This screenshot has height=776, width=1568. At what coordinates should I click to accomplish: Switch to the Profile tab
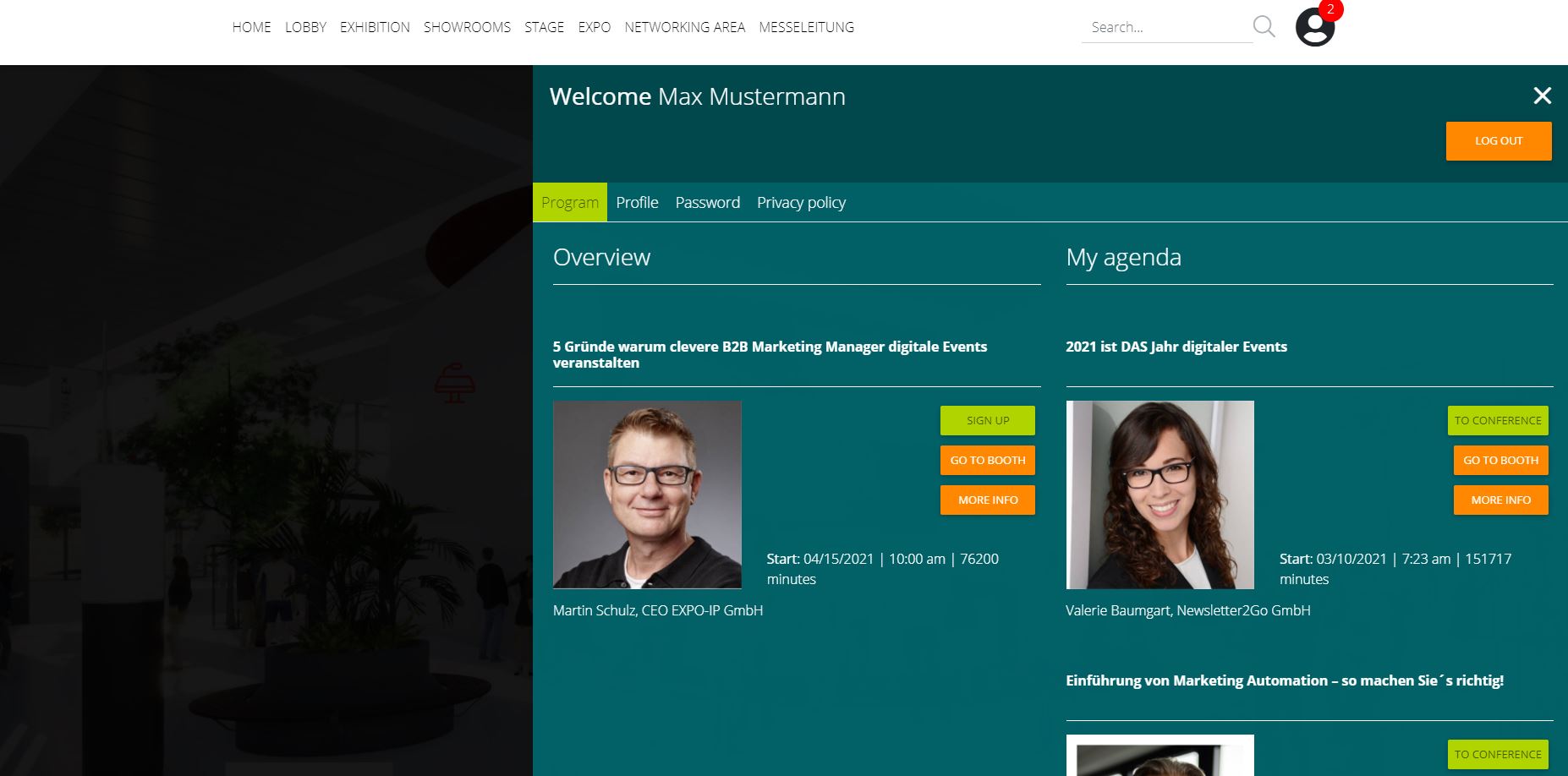point(637,203)
